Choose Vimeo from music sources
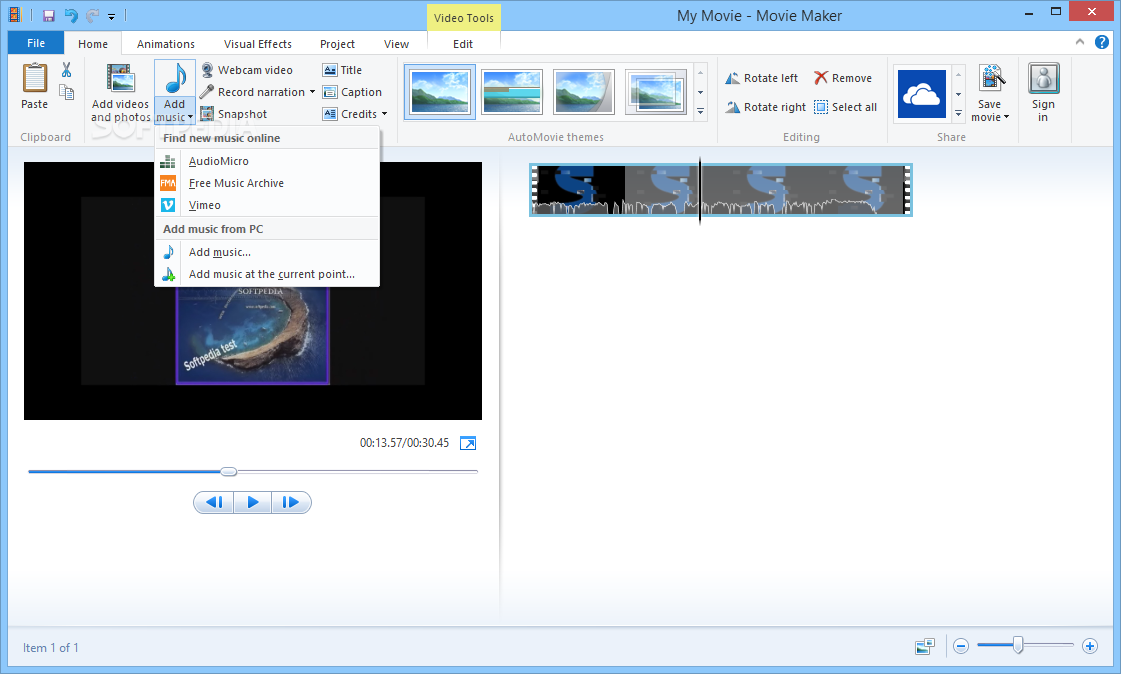 267,205
